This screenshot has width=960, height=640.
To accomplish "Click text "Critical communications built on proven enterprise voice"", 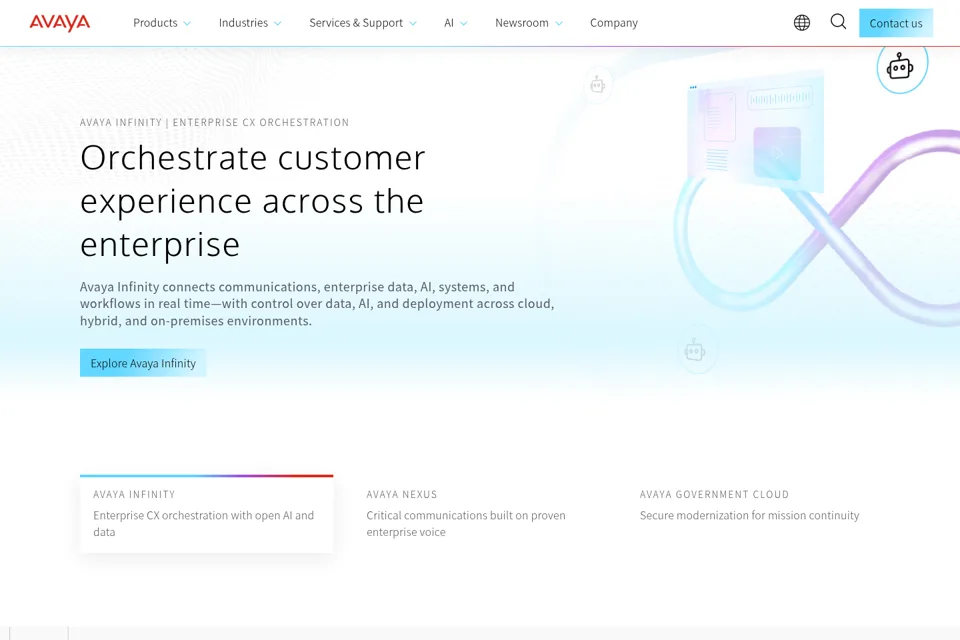I will point(466,524).
